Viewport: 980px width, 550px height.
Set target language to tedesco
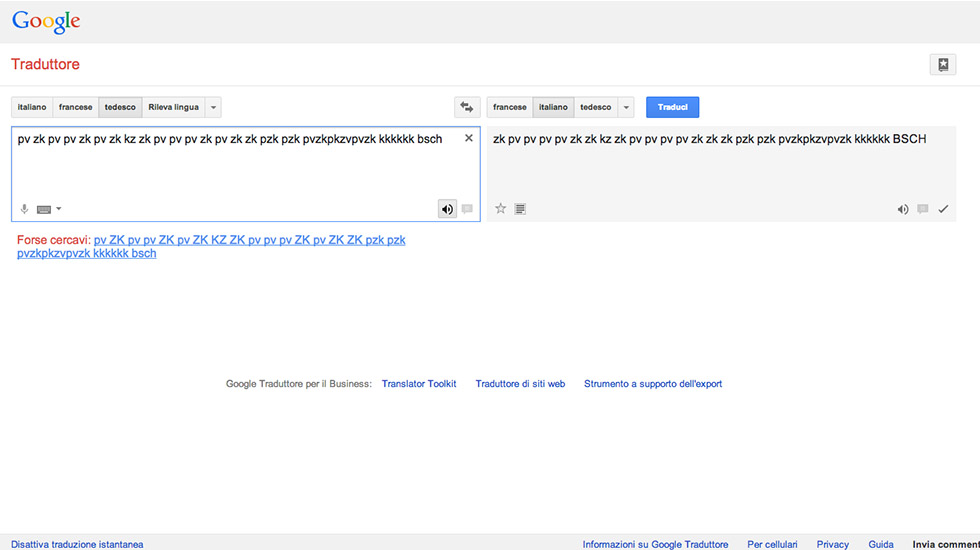[x=595, y=107]
